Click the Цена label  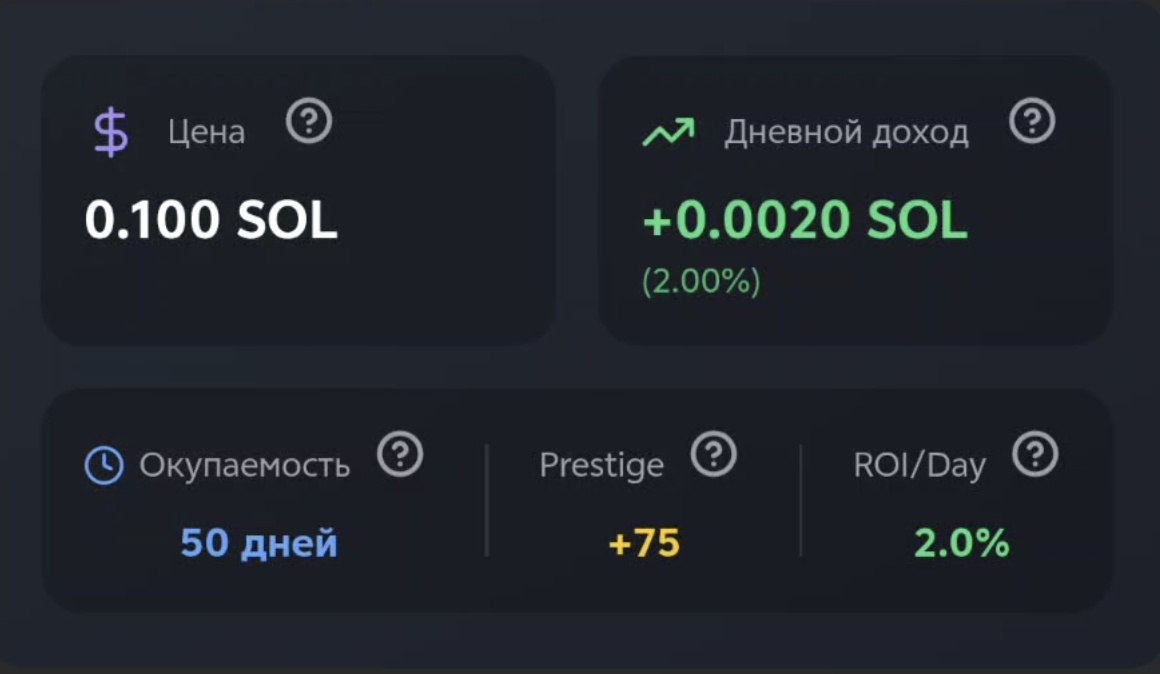[206, 133]
